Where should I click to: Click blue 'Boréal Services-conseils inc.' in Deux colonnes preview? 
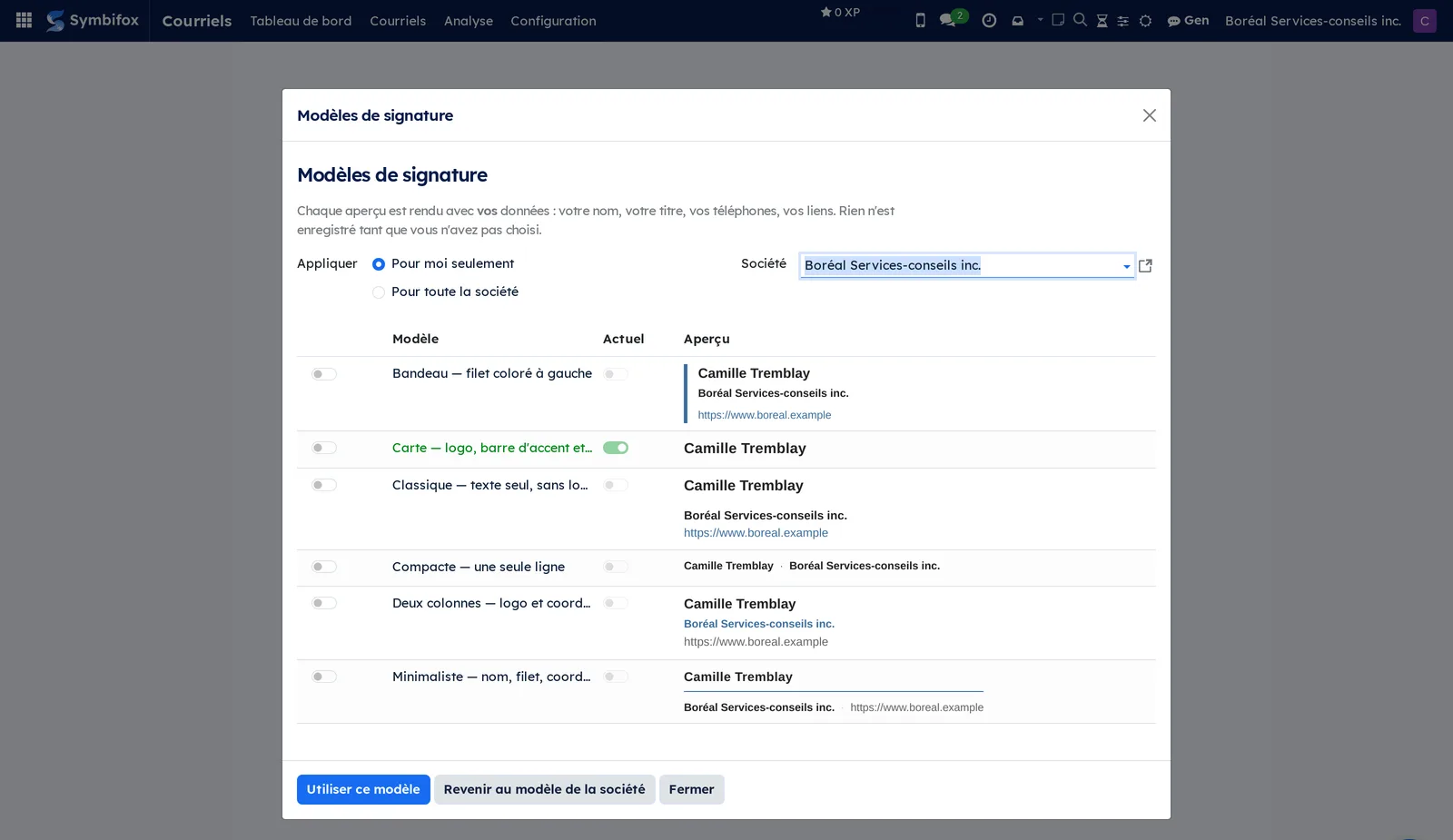[759, 624]
